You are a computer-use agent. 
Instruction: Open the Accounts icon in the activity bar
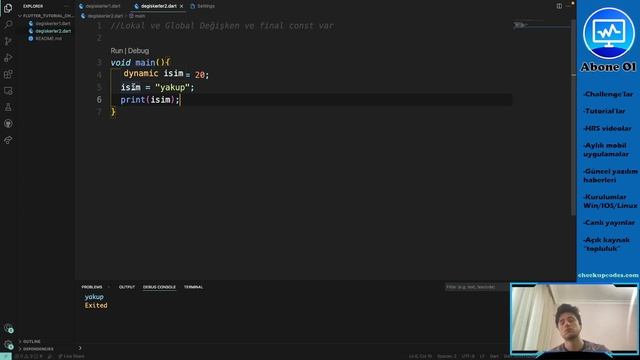8,328
